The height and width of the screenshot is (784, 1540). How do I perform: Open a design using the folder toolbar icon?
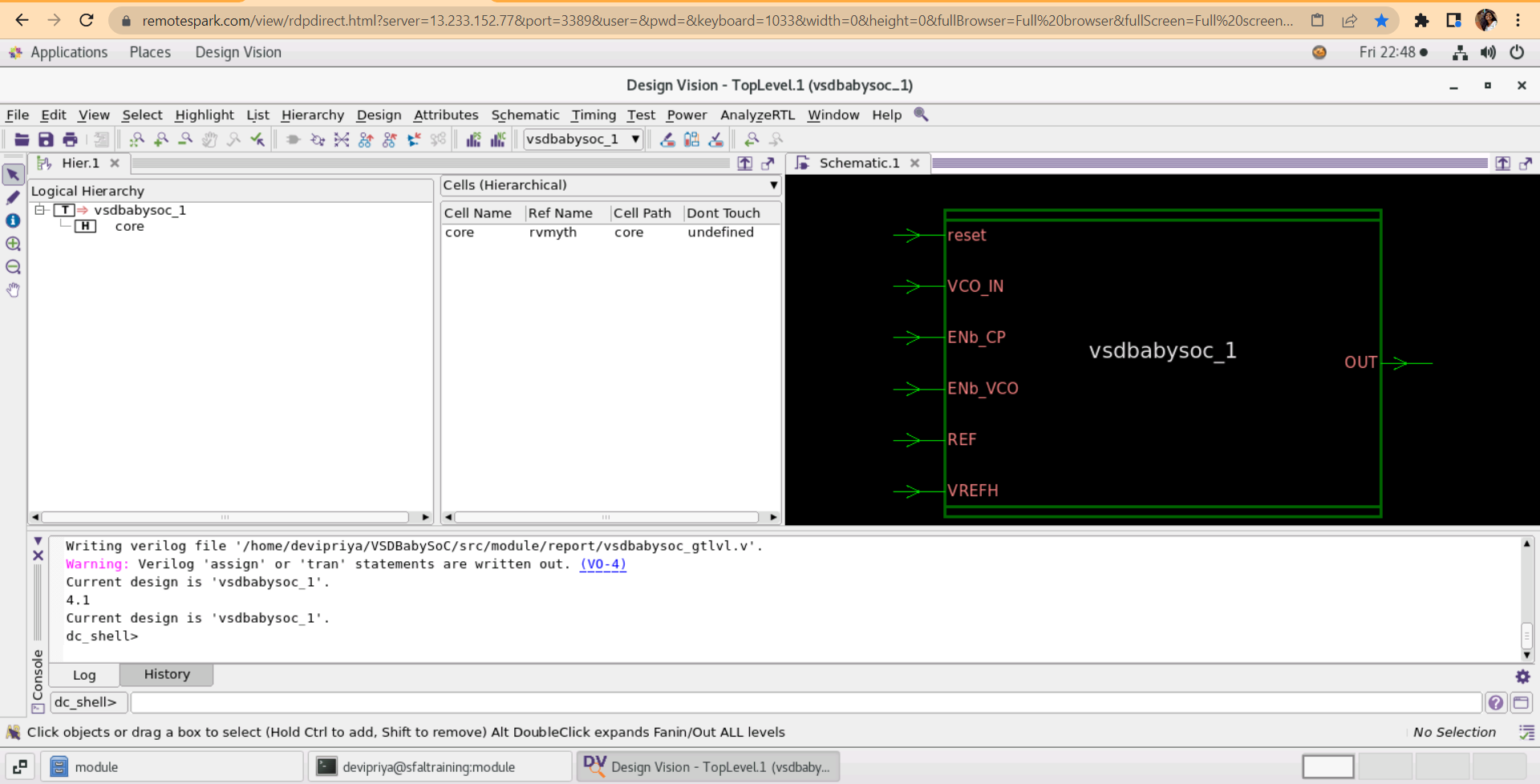pos(21,139)
